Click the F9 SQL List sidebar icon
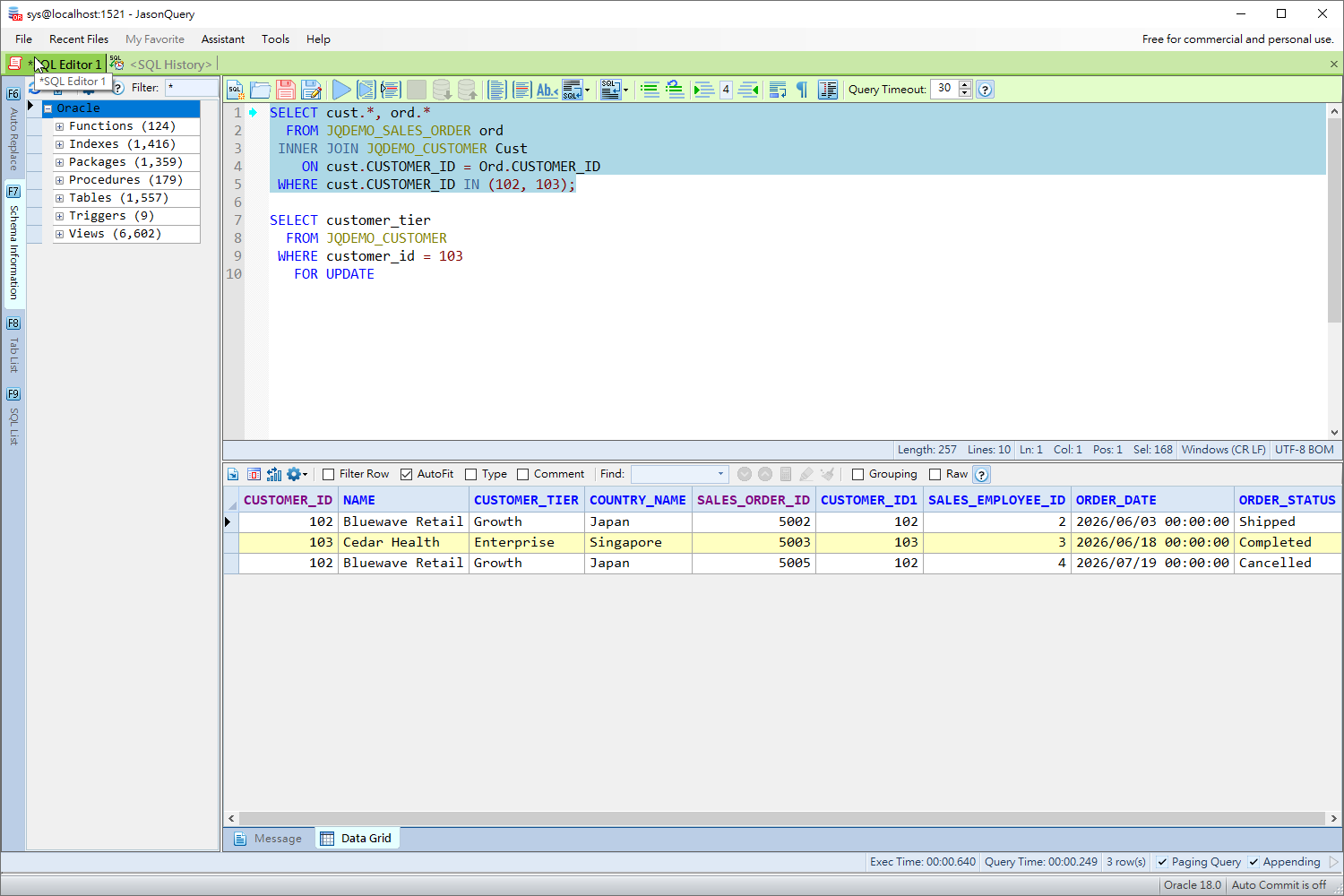This screenshot has height=896, width=1344. point(13,394)
